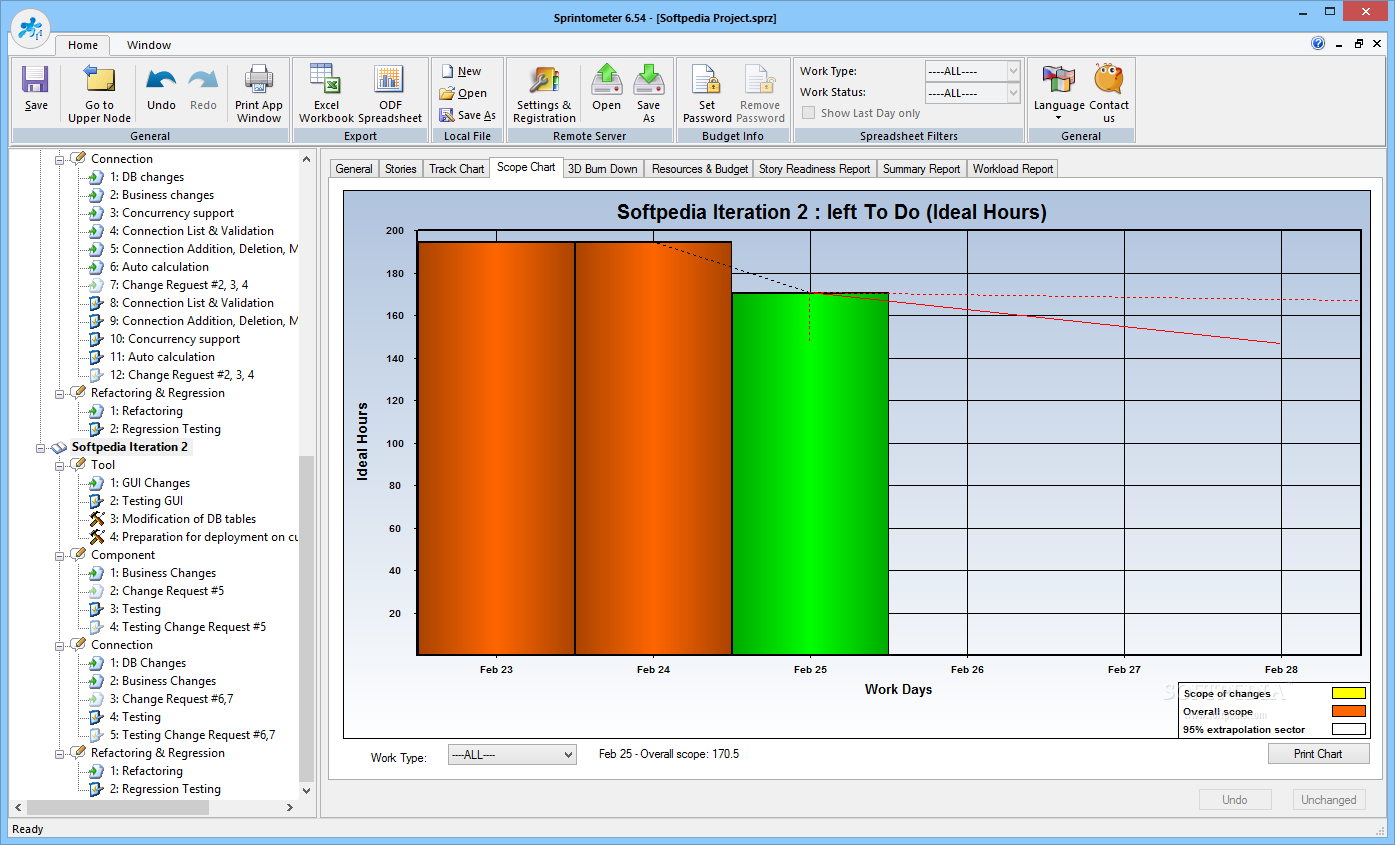Open Print App Window
This screenshot has width=1395, height=845.
(x=259, y=94)
